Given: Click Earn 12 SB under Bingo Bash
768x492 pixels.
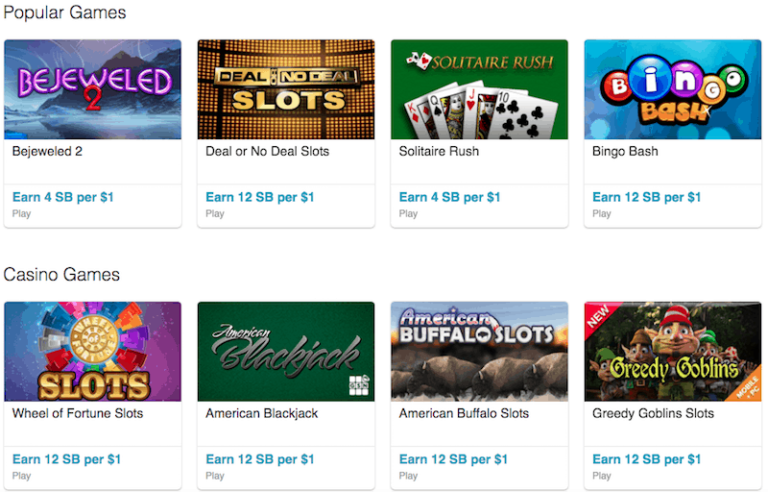Looking at the screenshot, I should tap(647, 197).
